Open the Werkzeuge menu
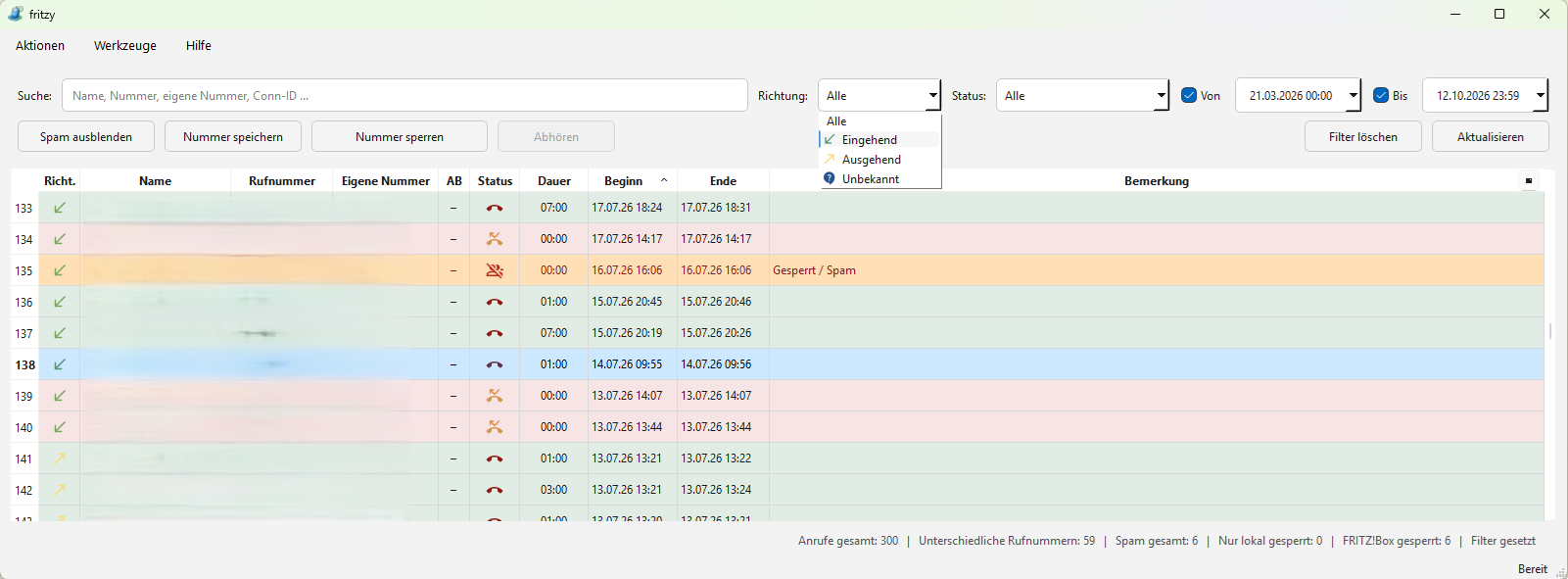1568x579 pixels. click(125, 45)
